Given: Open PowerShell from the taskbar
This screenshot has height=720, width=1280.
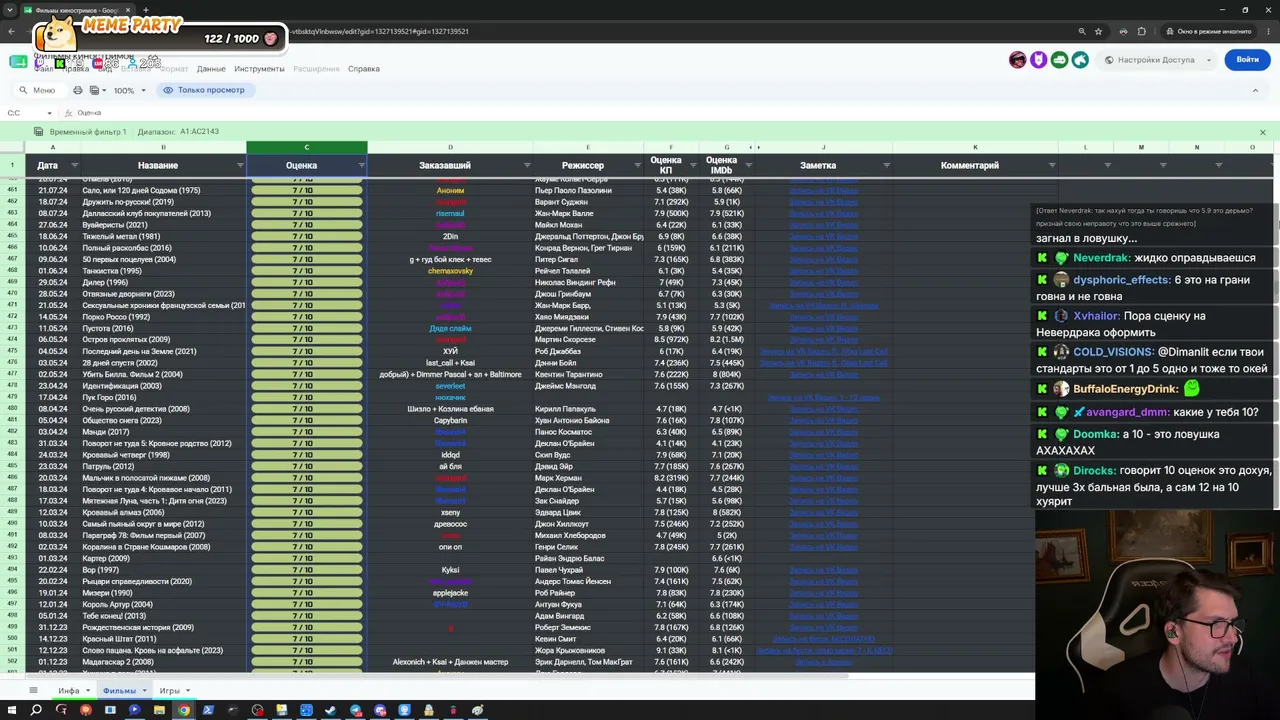Looking at the screenshot, I should [x=208, y=710].
